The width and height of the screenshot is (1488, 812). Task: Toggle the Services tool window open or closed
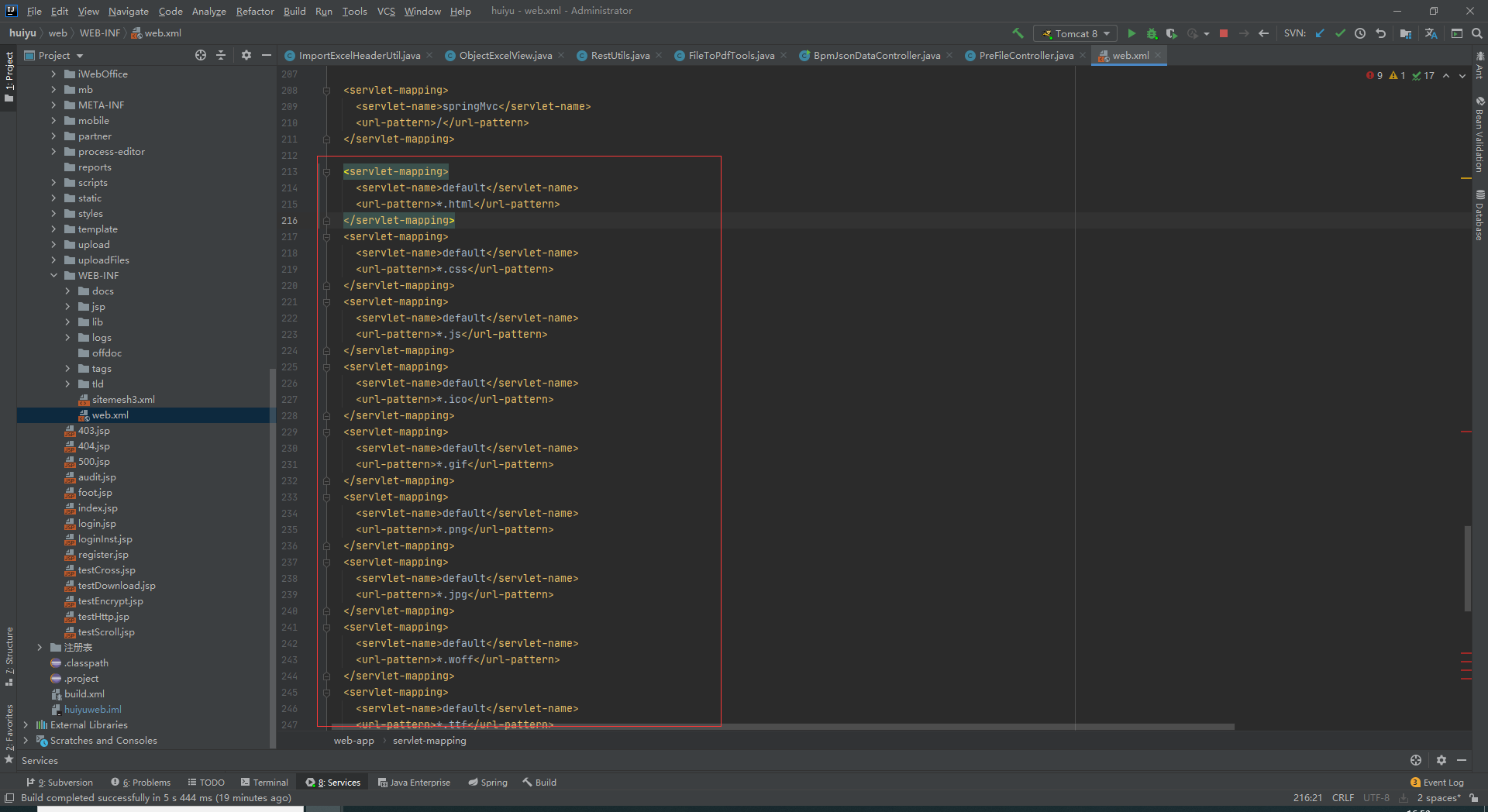[x=332, y=782]
